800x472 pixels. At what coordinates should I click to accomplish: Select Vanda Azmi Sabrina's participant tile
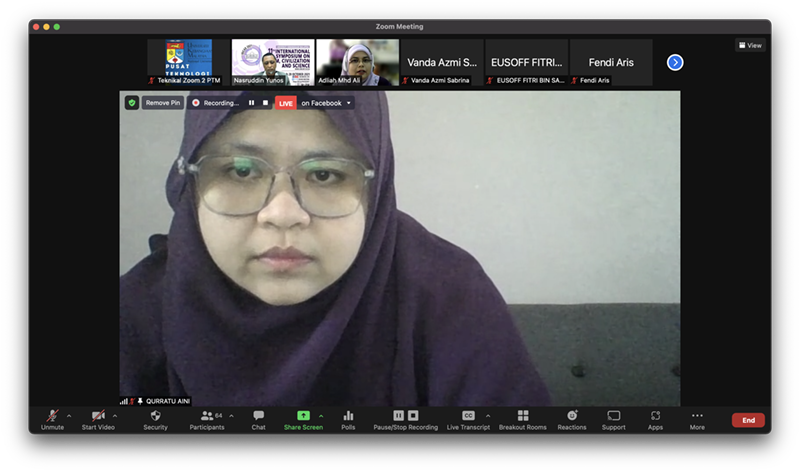tap(441, 63)
